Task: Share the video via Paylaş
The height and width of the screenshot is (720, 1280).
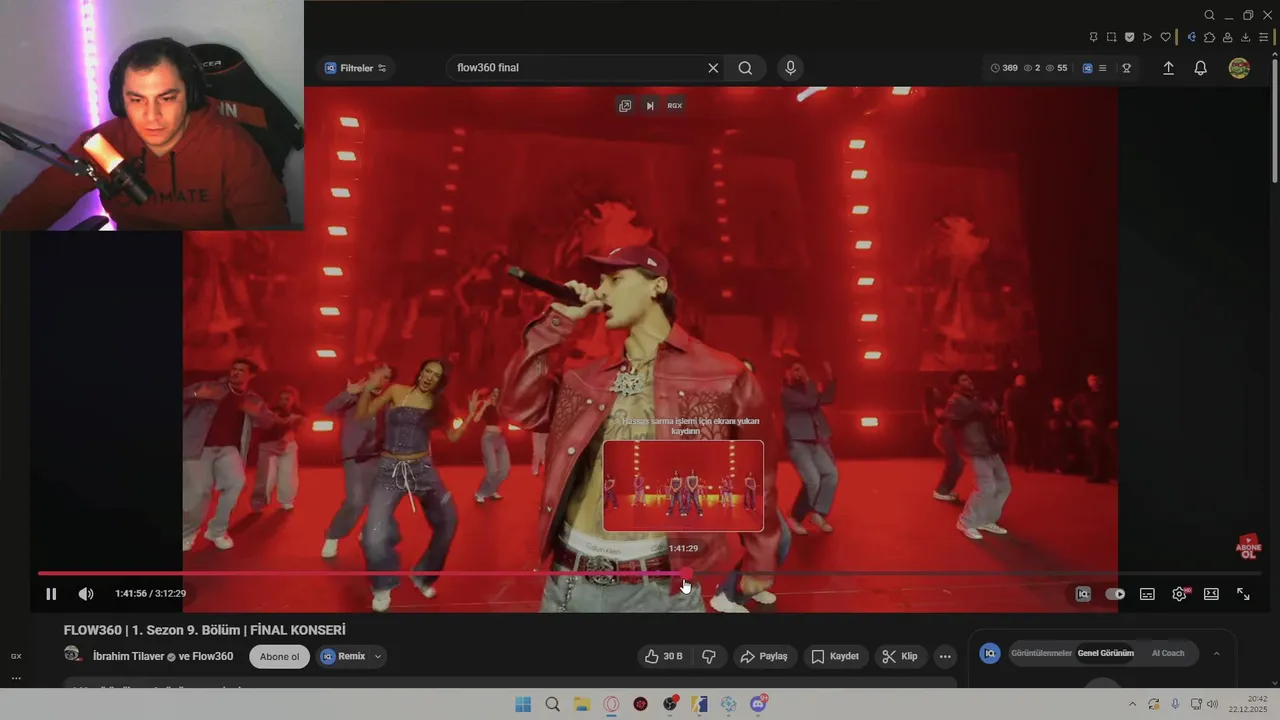Action: [x=764, y=657]
